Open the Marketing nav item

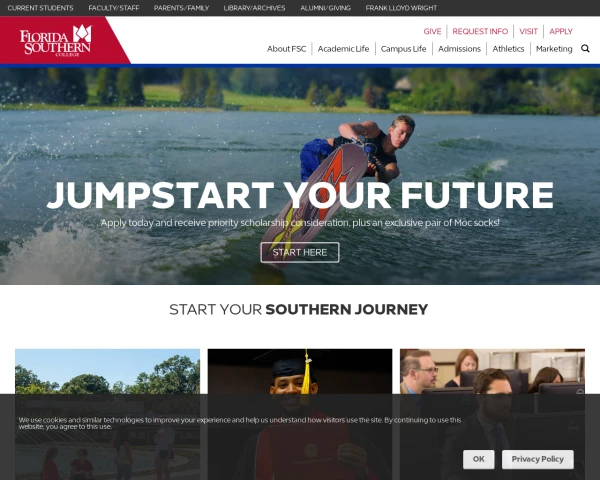554,49
